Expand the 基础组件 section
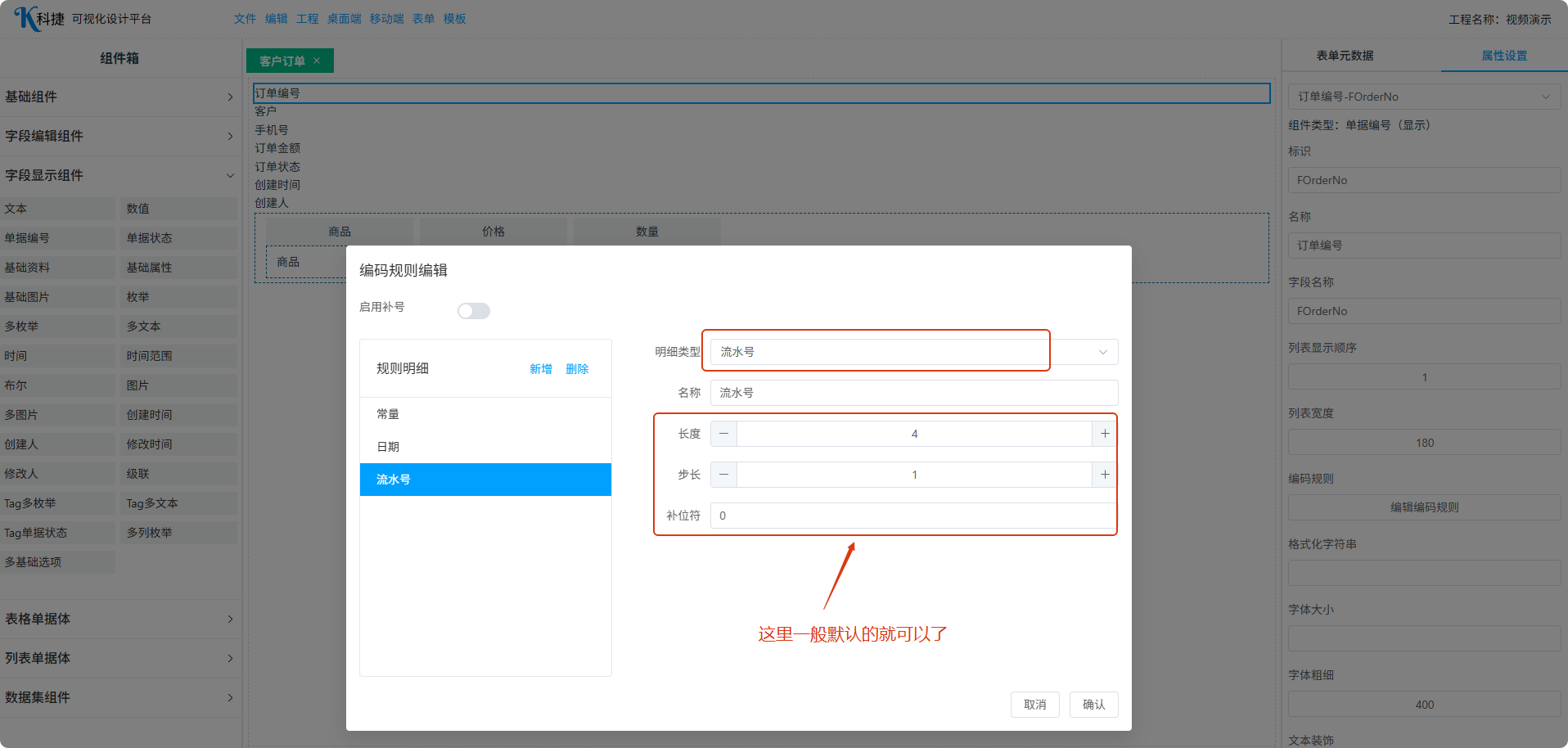Image resolution: width=1568 pixels, height=748 pixels. pos(119,97)
